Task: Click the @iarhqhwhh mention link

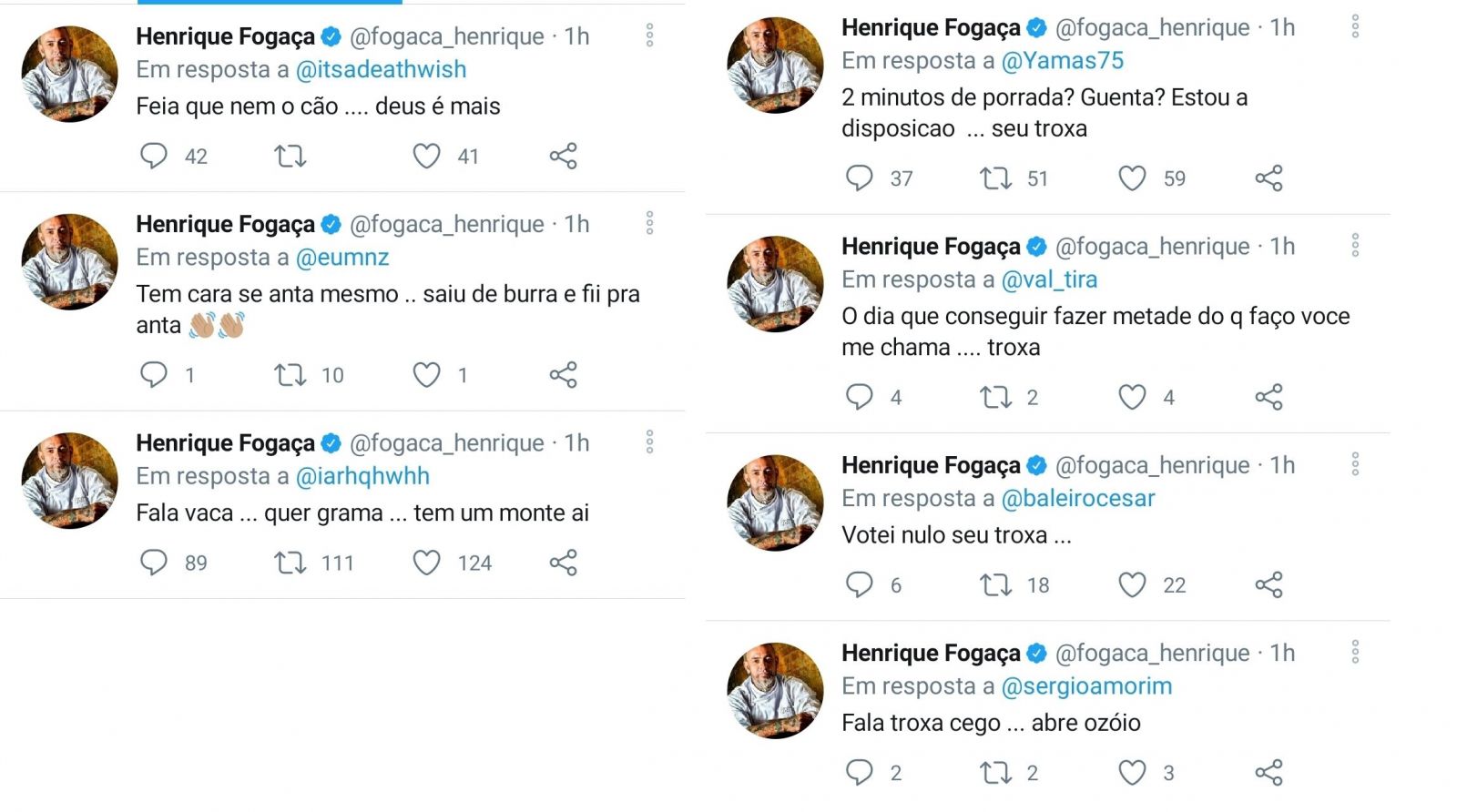Action: (362, 476)
